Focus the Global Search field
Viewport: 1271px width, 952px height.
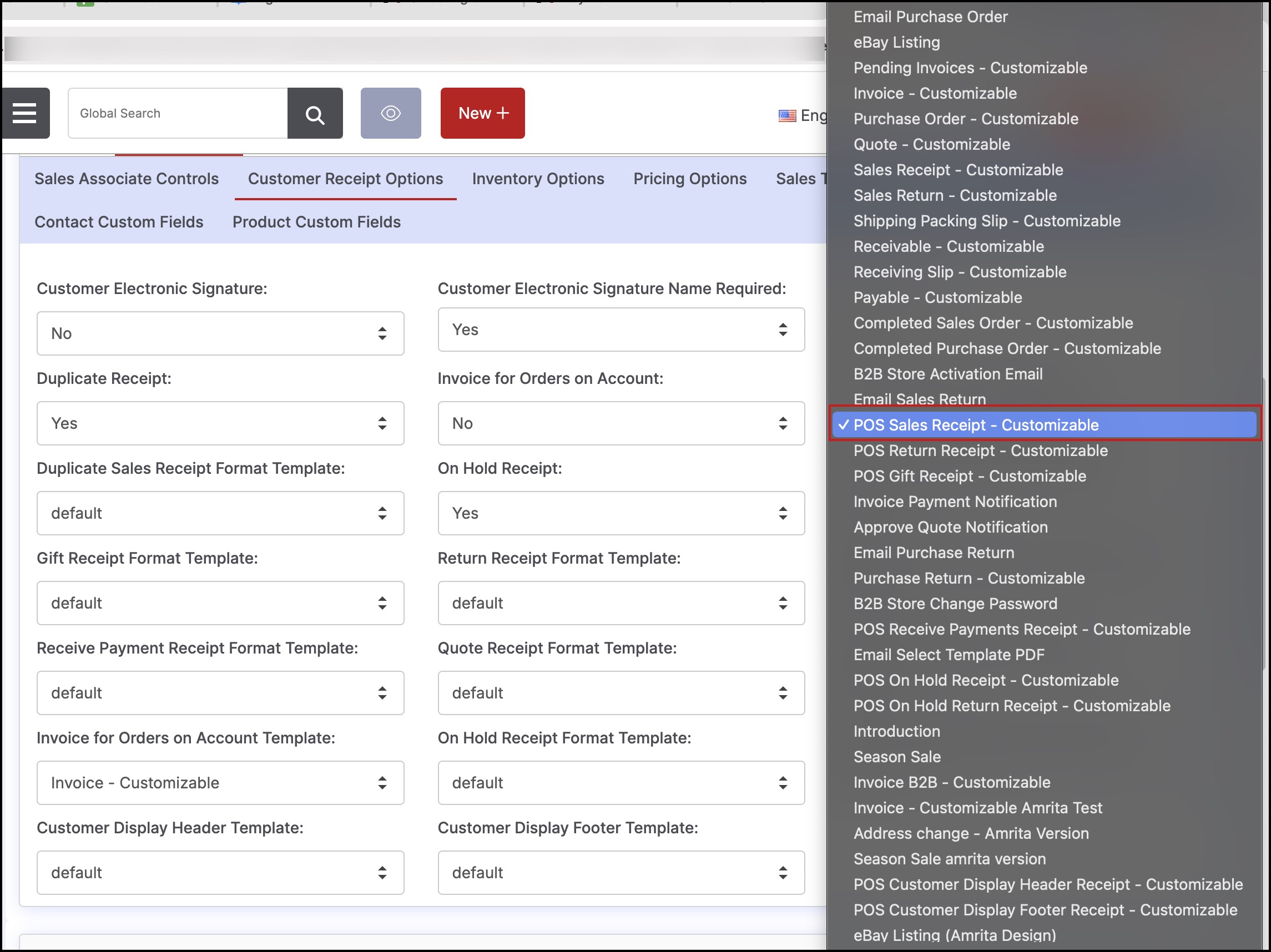click(x=178, y=113)
